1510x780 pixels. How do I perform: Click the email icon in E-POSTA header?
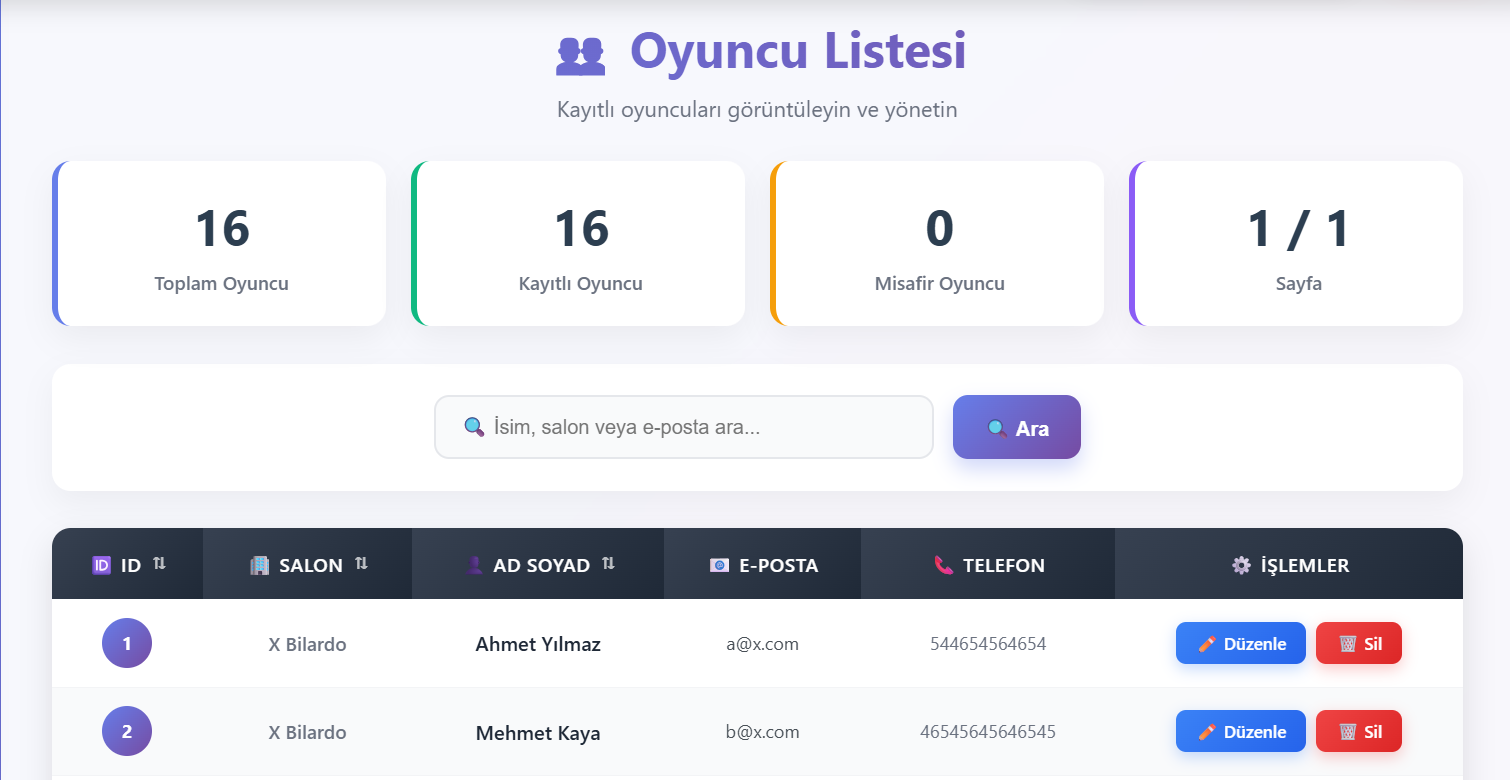[718, 564]
